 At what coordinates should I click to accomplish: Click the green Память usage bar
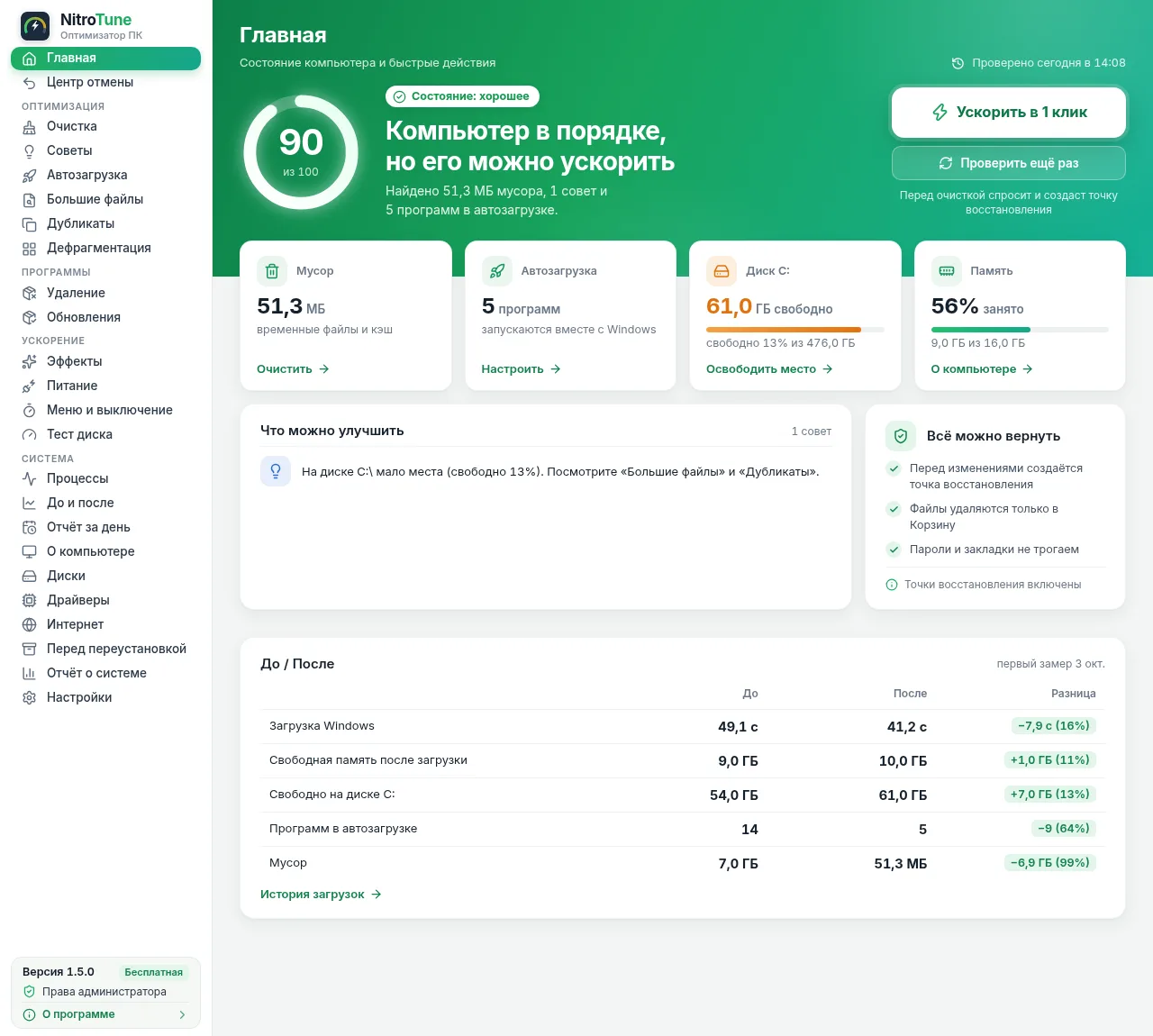coord(1020,330)
